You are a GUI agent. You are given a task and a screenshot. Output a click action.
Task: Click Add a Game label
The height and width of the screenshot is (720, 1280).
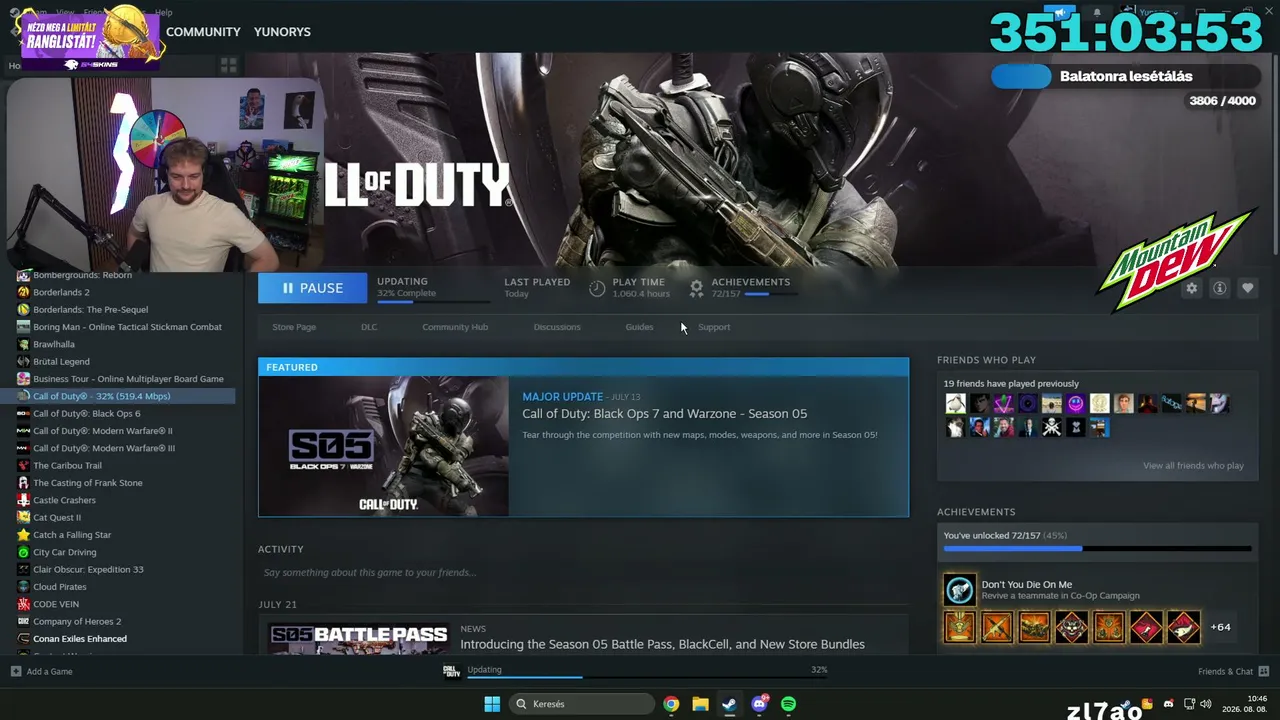click(50, 671)
